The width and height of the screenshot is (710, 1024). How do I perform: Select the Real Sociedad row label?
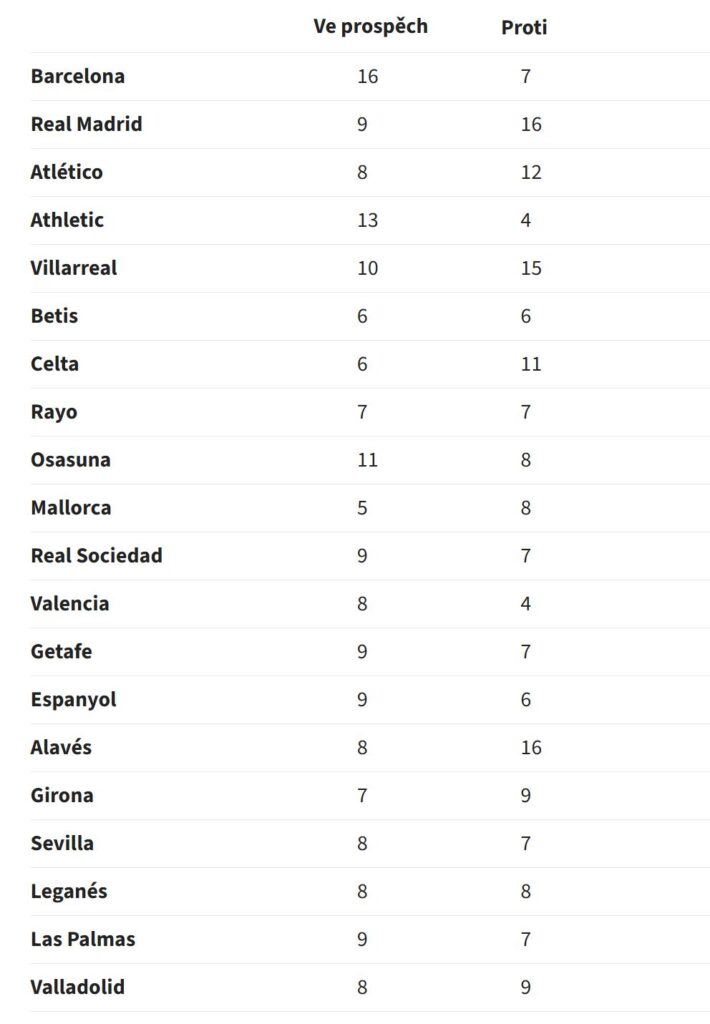[97, 556]
